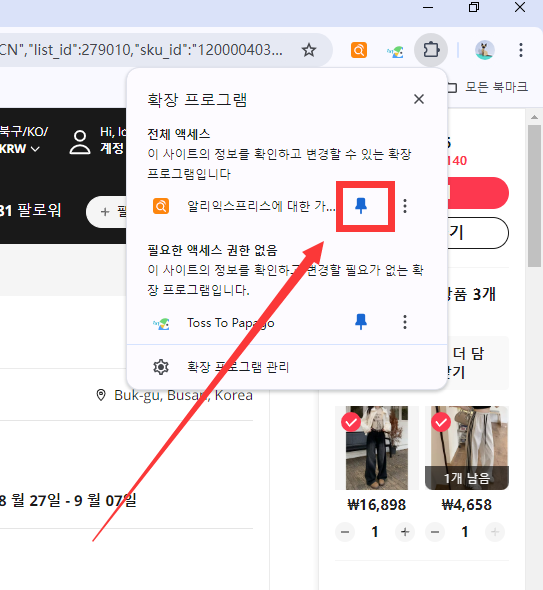Screen dimensions: 543x590
Task: Open more options for 알리익스프레스 extension
Action: point(405,206)
